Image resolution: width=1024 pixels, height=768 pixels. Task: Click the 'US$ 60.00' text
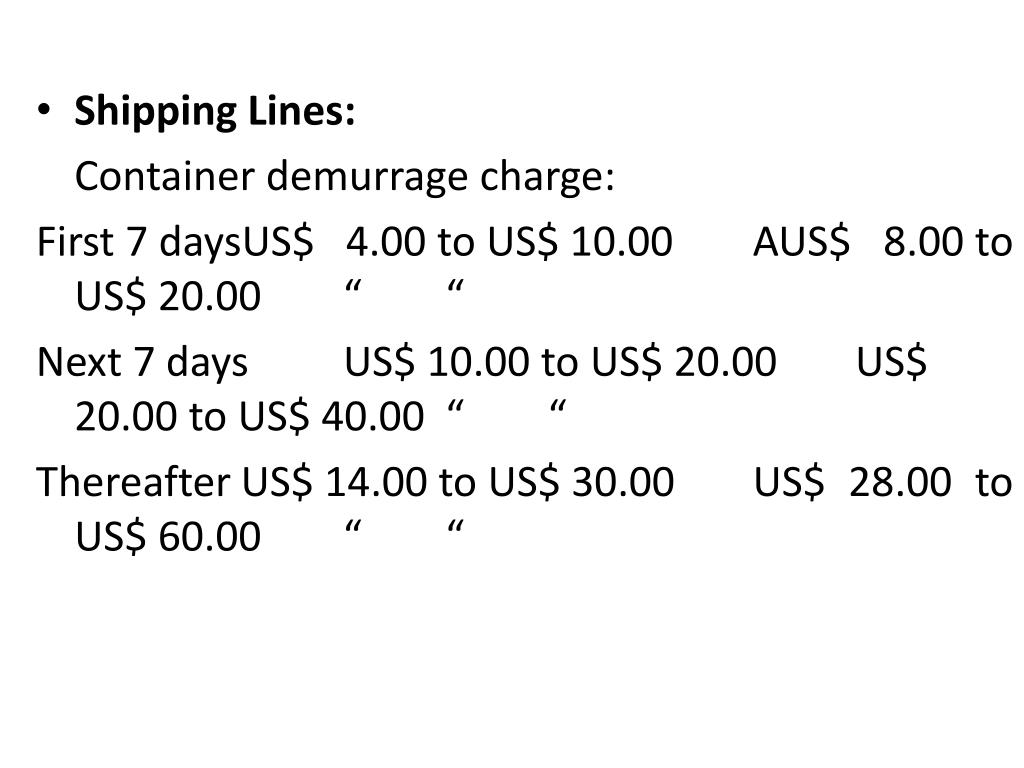168,537
